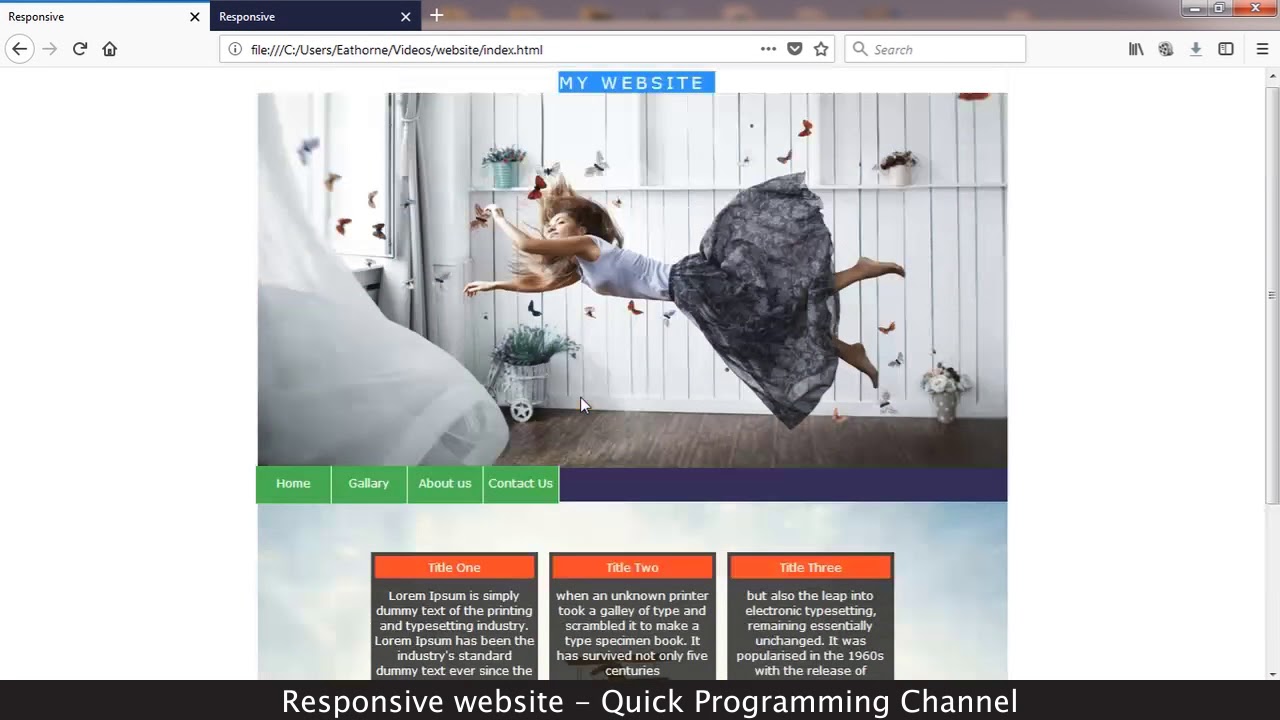Open a new tab with plus button
The height and width of the screenshot is (720, 1280).
436,15
